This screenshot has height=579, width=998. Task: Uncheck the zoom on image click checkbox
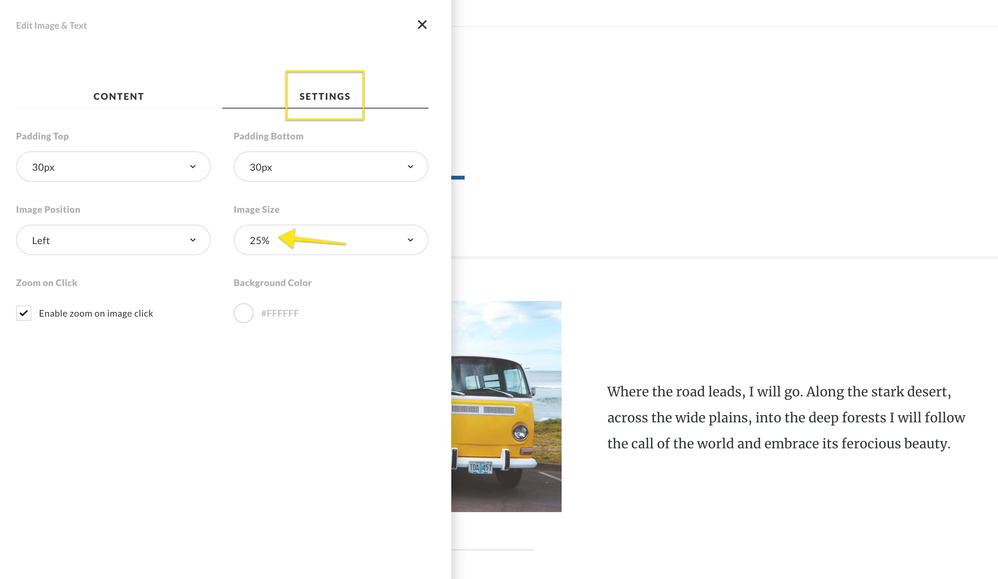[24, 313]
